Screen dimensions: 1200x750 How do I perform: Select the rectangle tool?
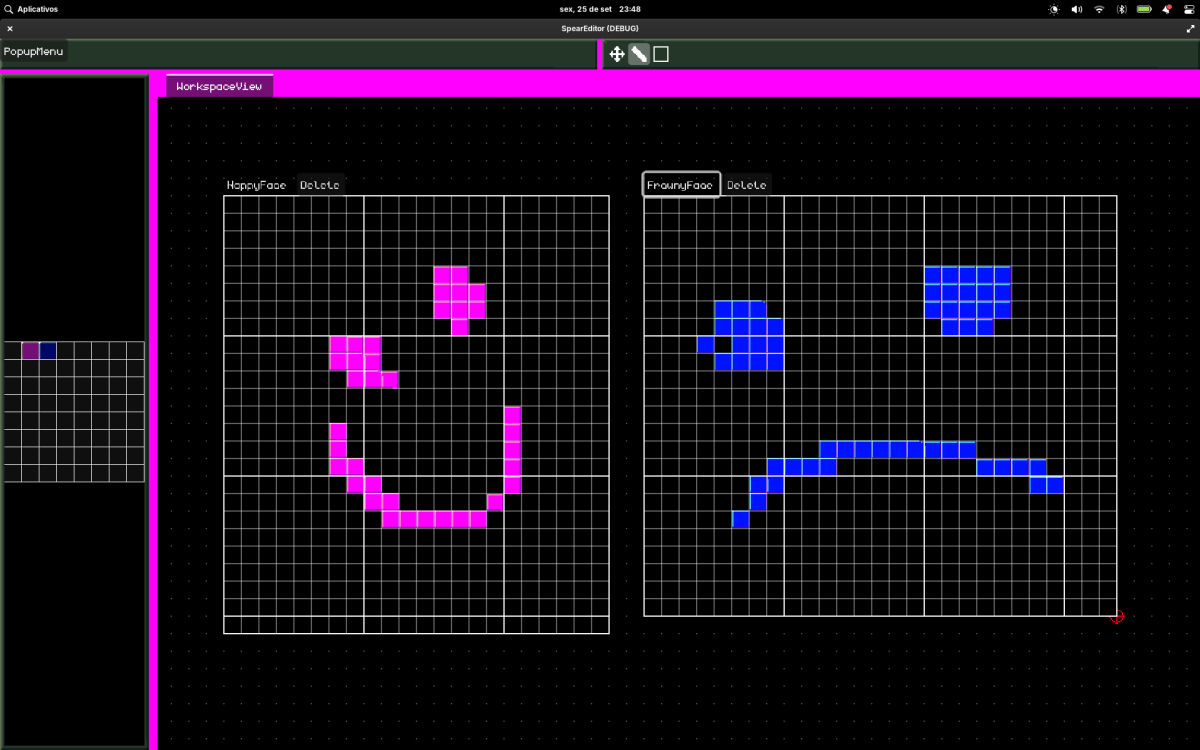661,54
